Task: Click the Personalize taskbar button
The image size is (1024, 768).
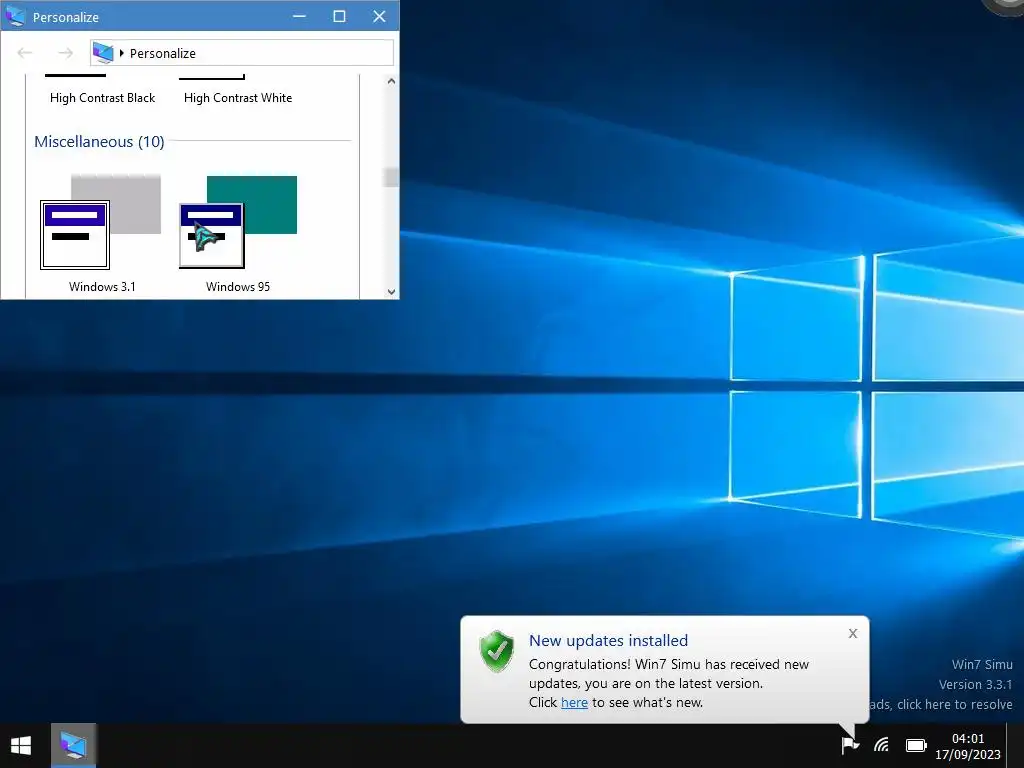Action: (x=73, y=745)
